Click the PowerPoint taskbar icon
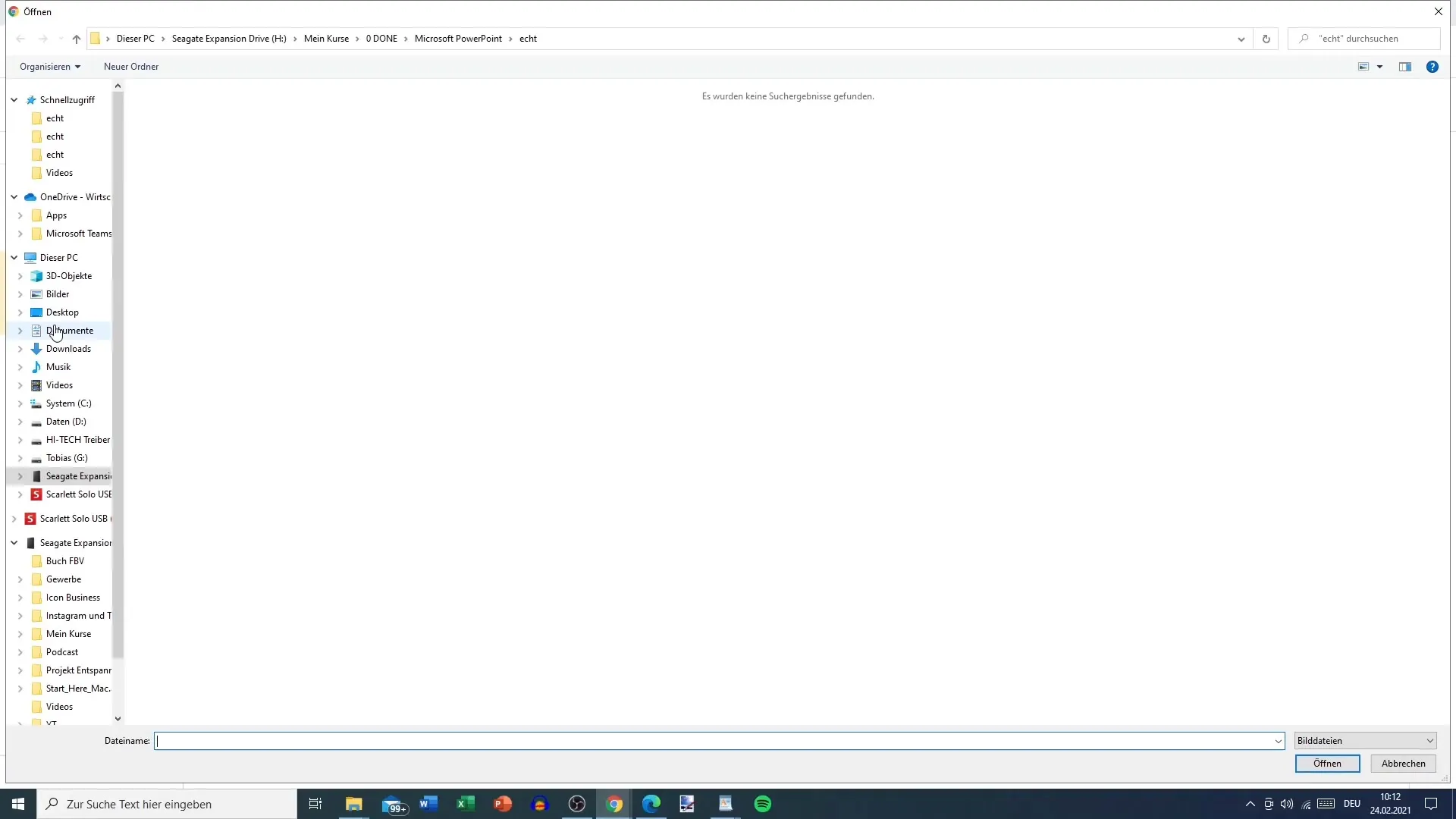1456x819 pixels. (x=504, y=804)
